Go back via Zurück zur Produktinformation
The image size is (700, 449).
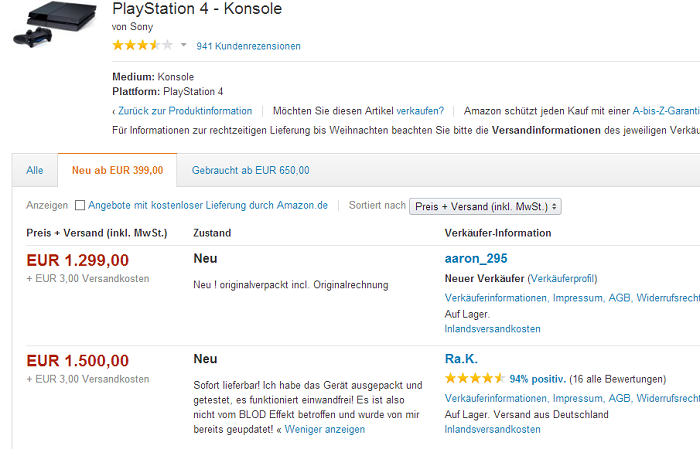(185, 111)
